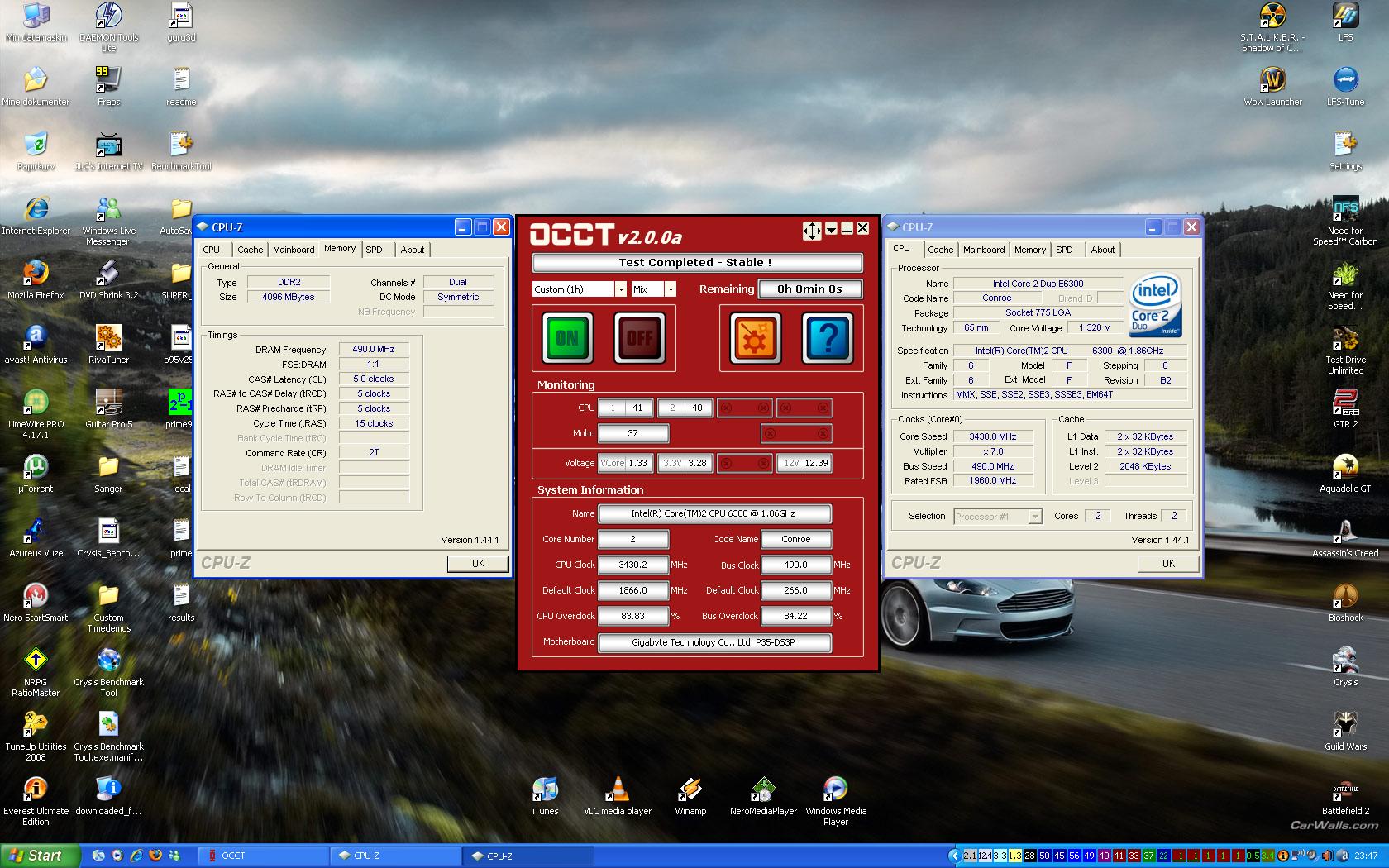Click the Motherboard name field in OCCT
The height and width of the screenshot is (868, 1389).
pyautogui.click(x=714, y=642)
